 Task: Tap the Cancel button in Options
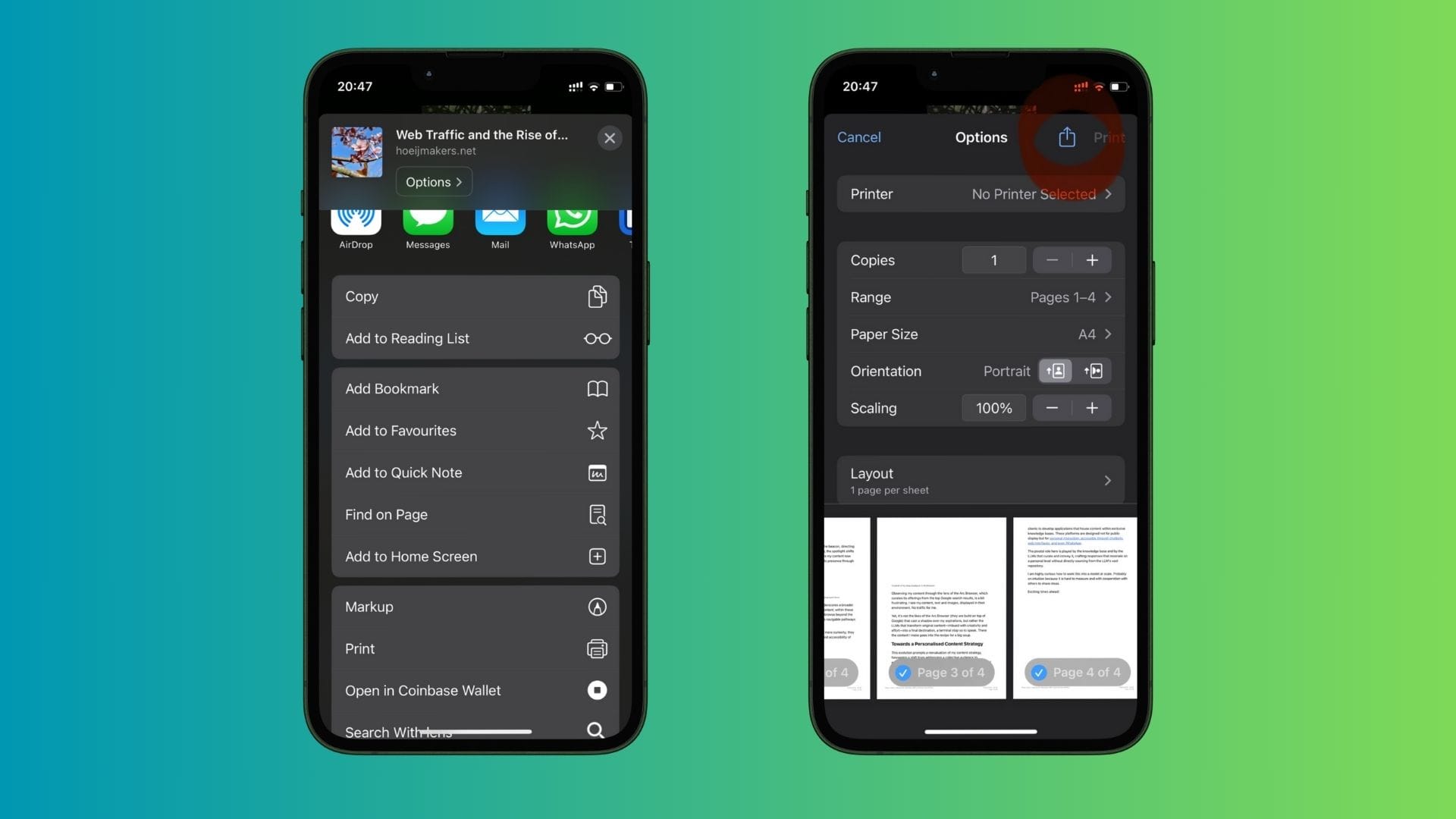[858, 136]
